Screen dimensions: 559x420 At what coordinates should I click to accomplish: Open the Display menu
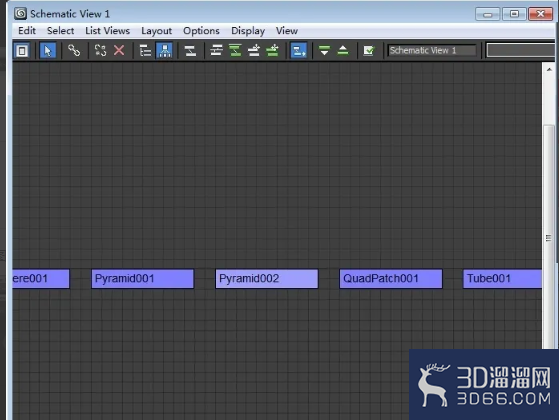tap(248, 31)
